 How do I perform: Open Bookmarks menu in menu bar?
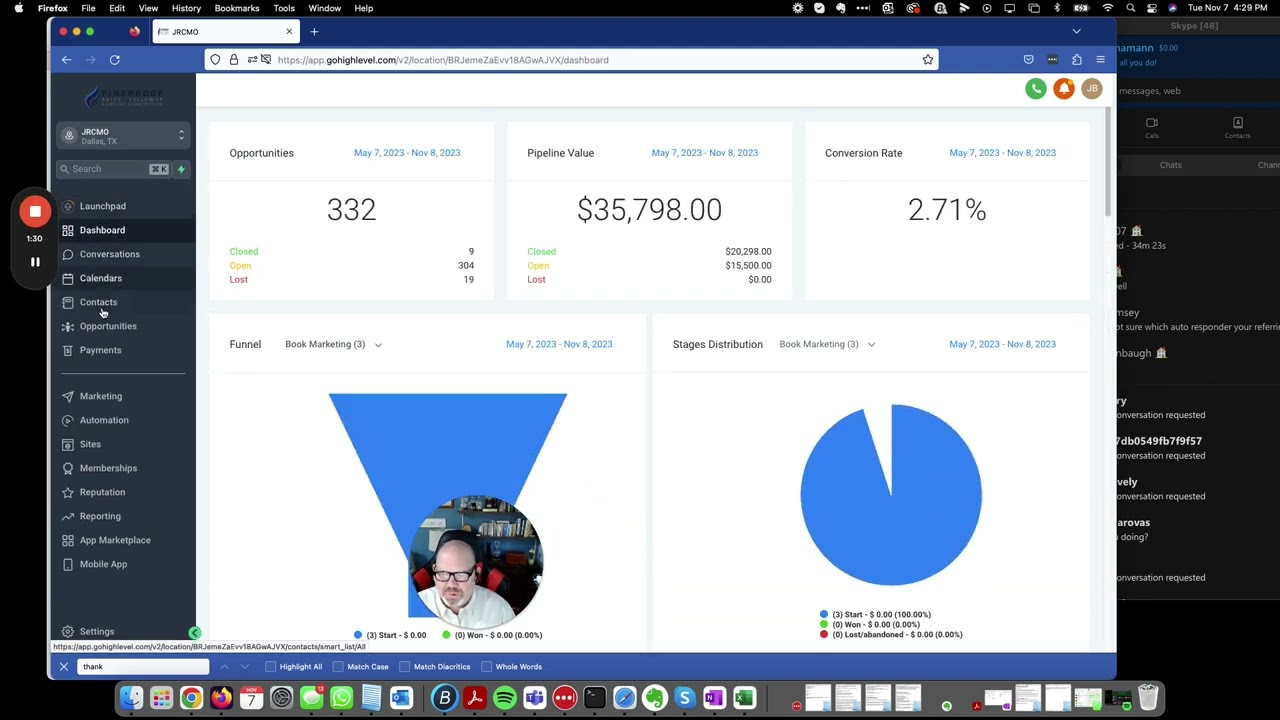(237, 8)
